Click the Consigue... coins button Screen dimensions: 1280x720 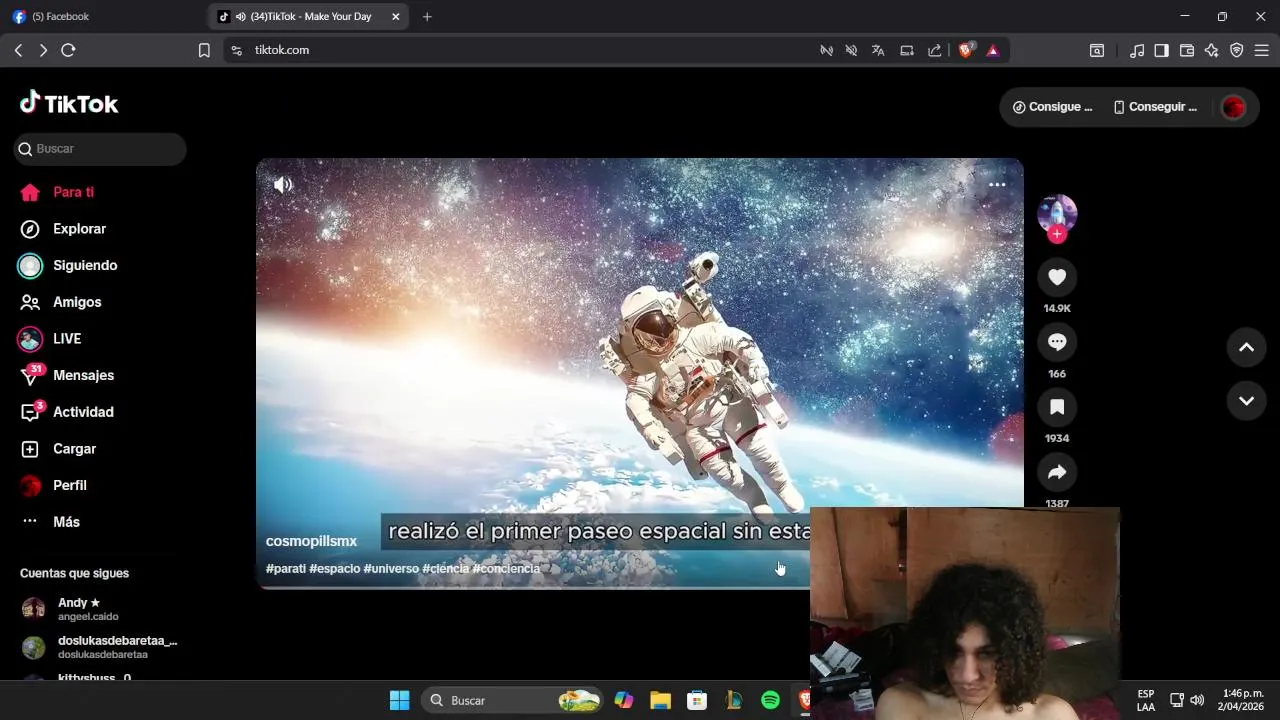point(1052,107)
